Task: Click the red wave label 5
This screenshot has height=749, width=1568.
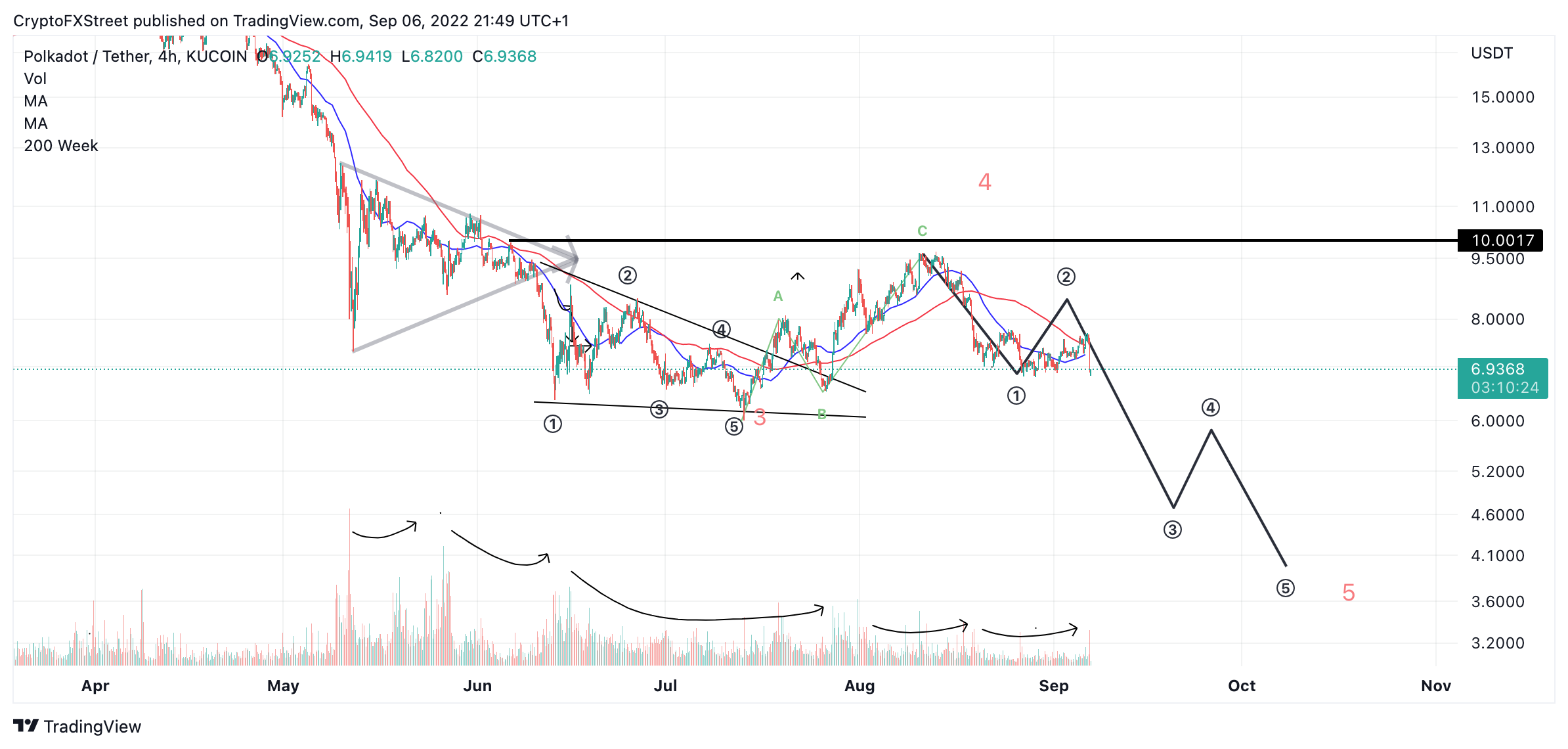Action: tap(1349, 593)
